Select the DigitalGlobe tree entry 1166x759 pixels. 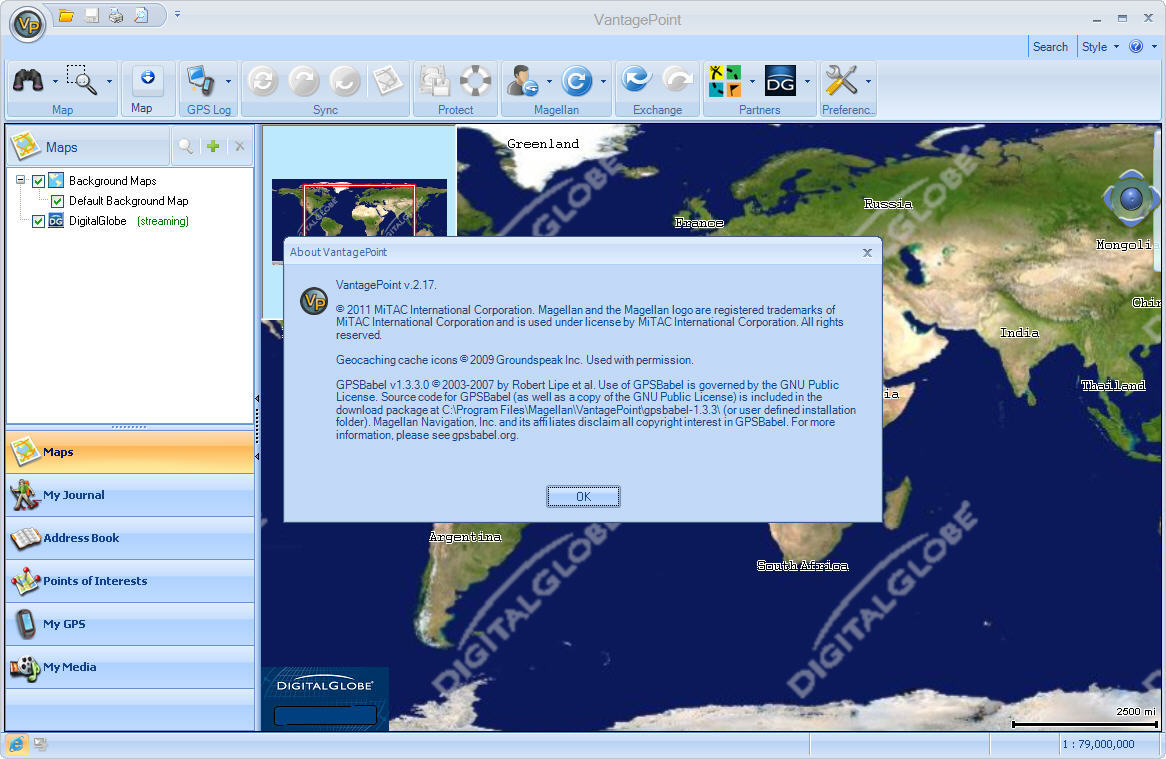(x=97, y=221)
